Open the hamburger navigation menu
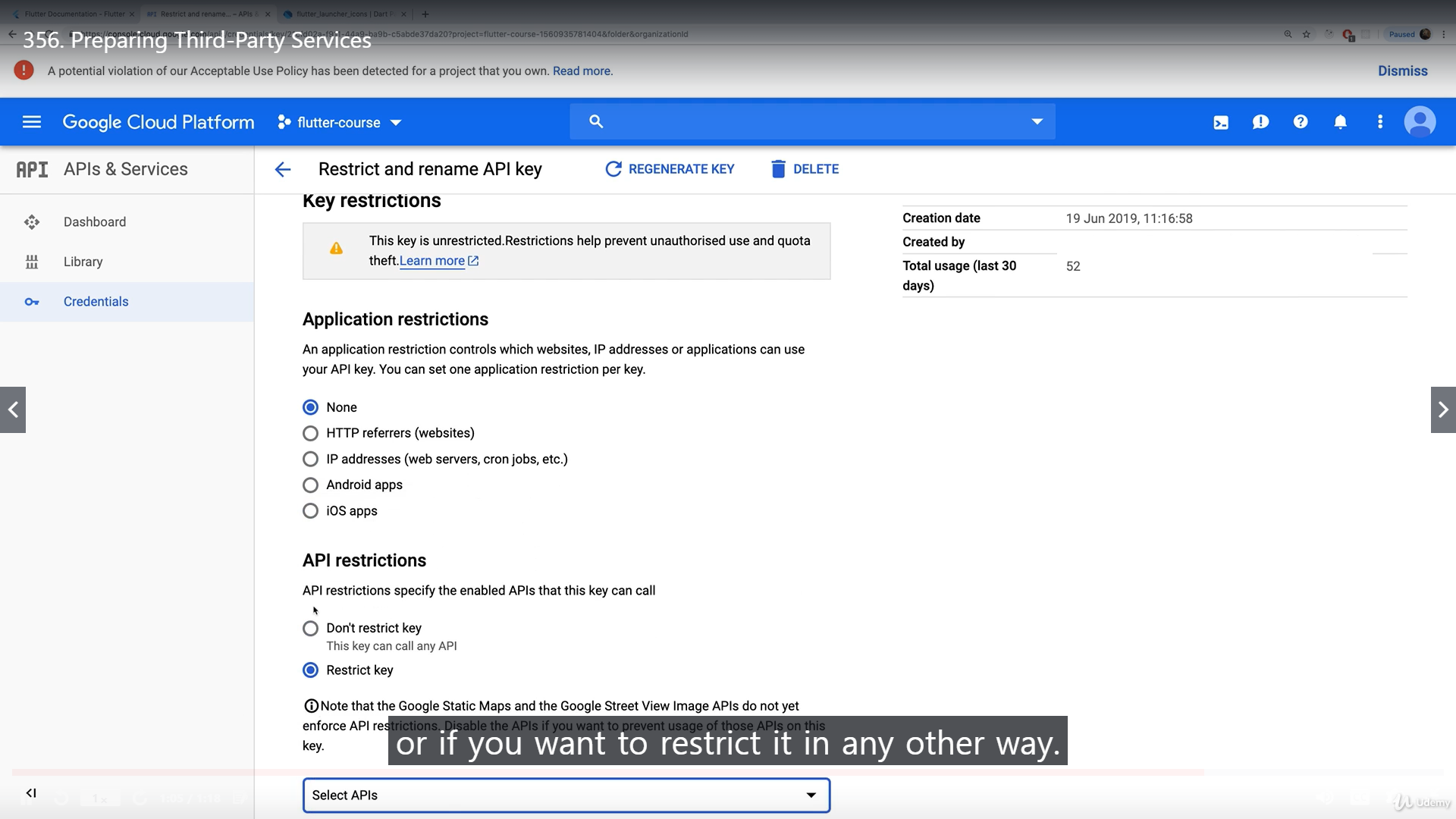 [x=32, y=122]
